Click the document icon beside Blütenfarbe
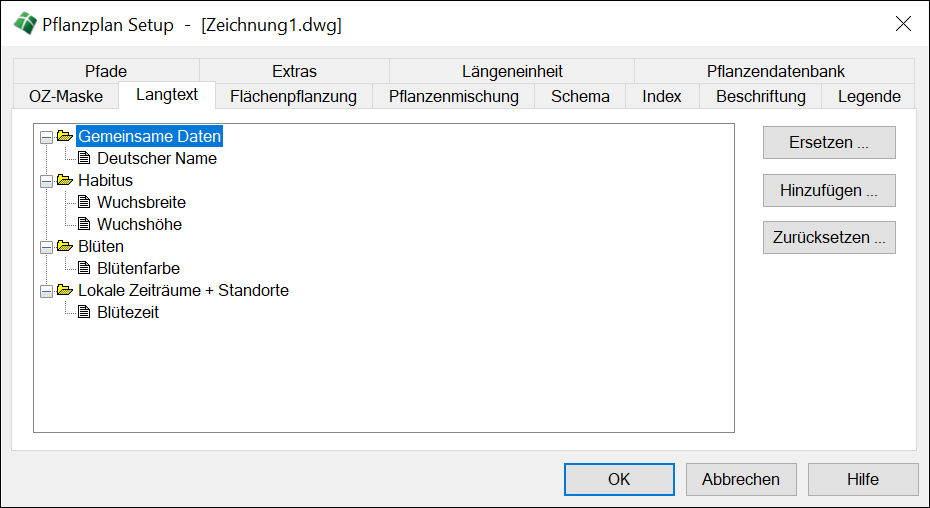Image resolution: width=930 pixels, height=508 pixels. click(84, 268)
